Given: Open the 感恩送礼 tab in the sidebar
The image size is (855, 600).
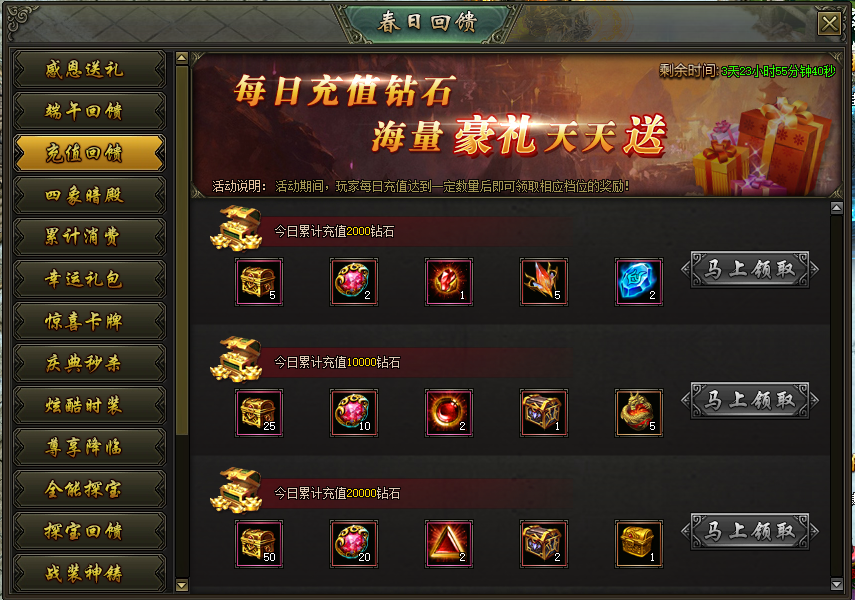Looking at the screenshot, I should (89, 69).
